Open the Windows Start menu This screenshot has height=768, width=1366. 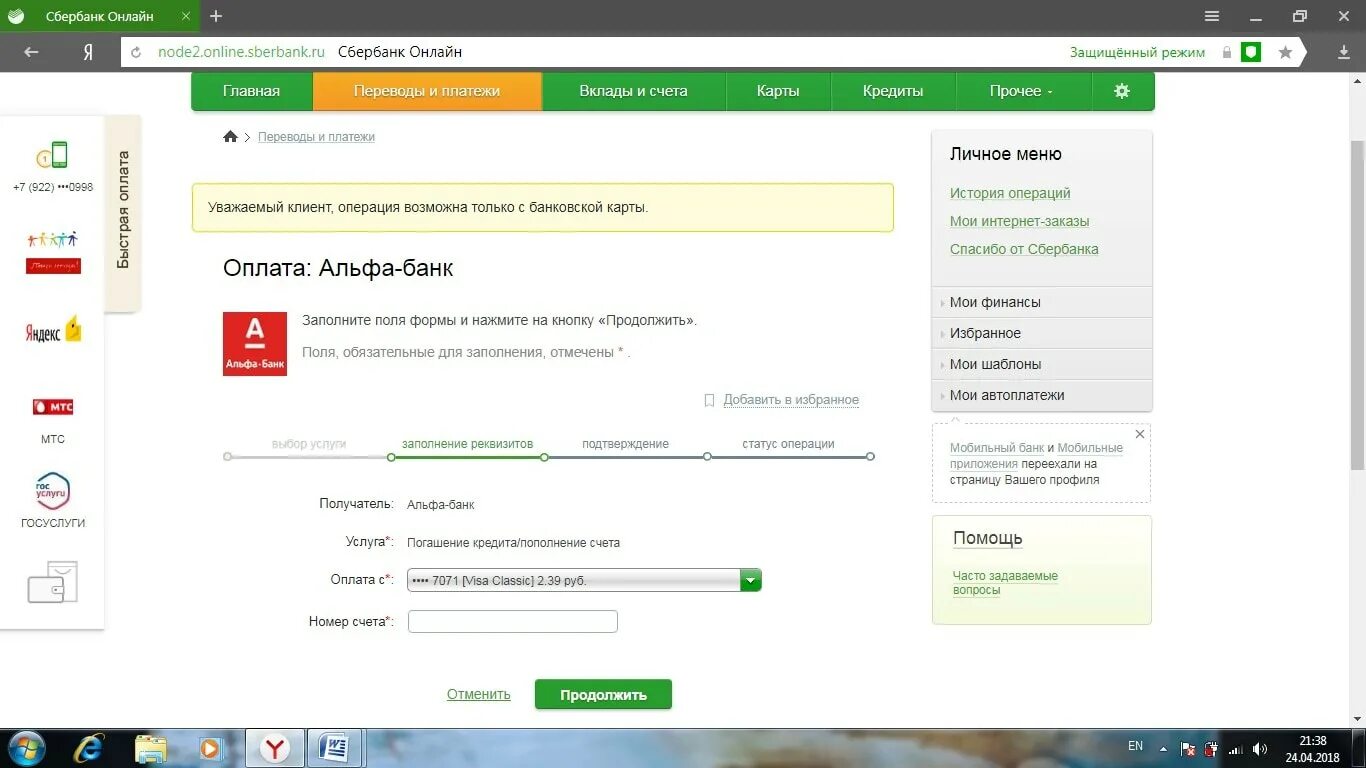click(26, 748)
